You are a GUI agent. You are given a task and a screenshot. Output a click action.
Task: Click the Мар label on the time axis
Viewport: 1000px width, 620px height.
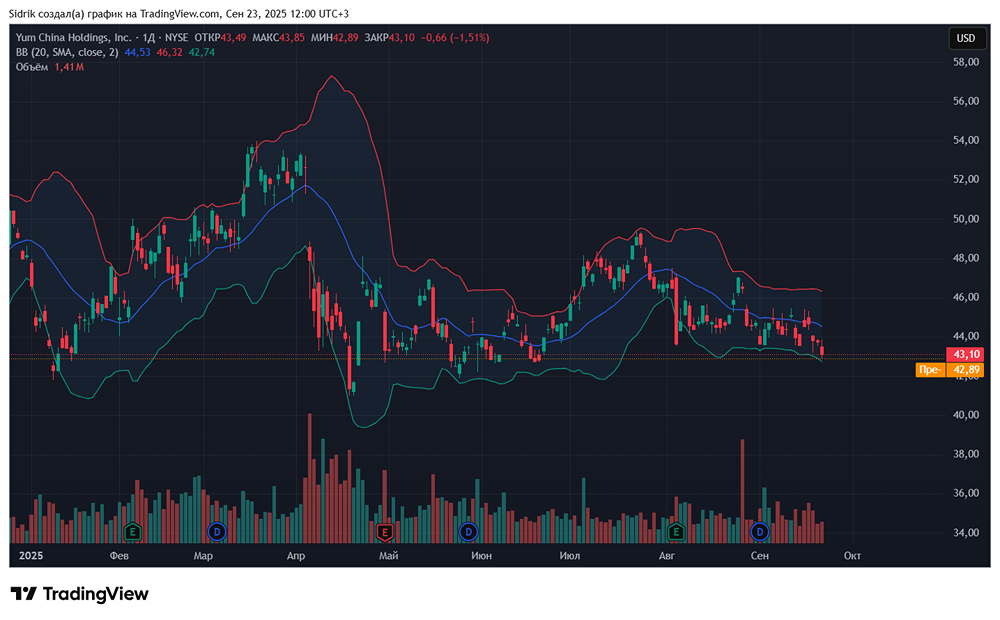pos(203,556)
